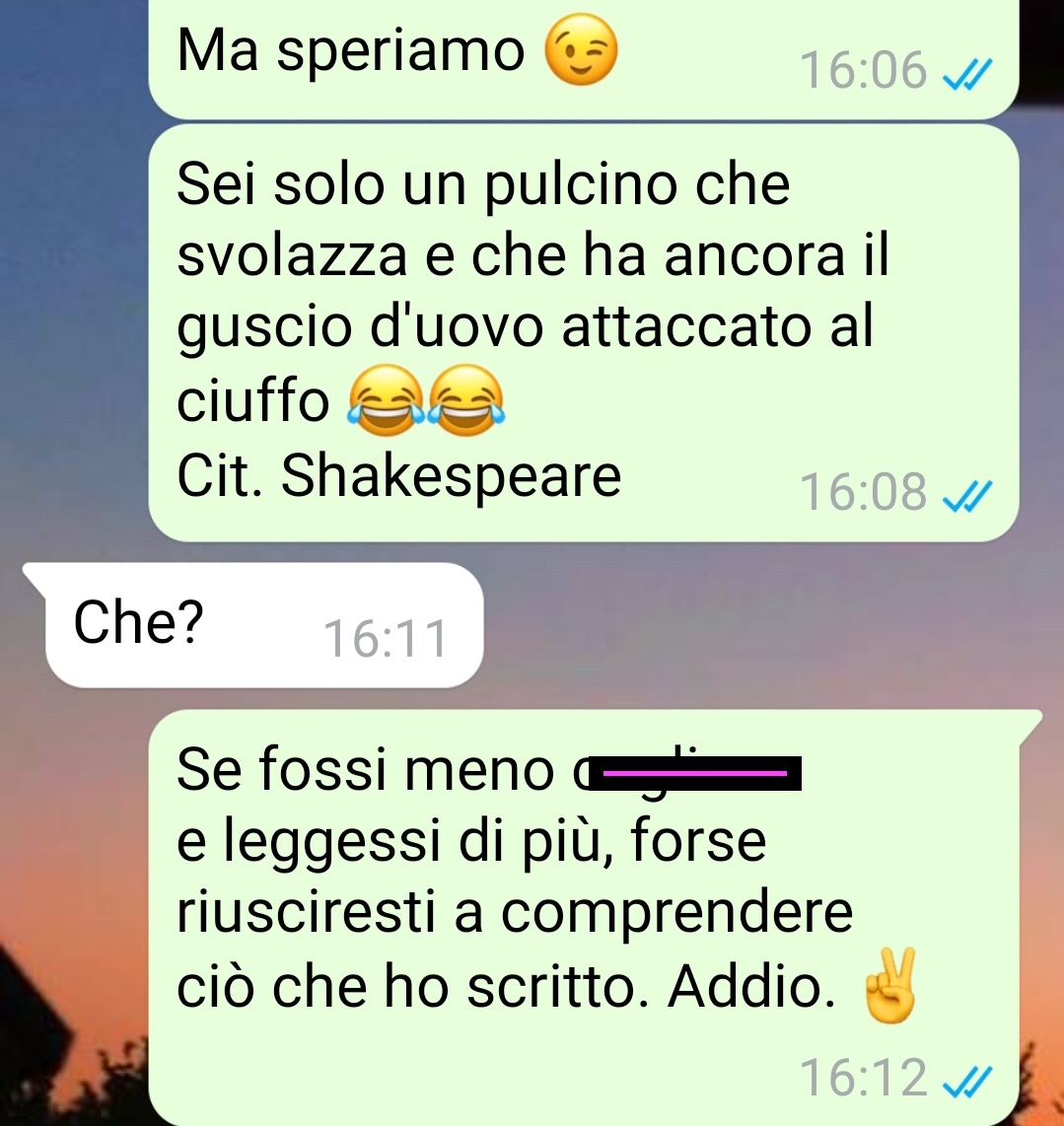Screen dimensions: 1064x1126
Task: Click the blue read ticks beside 16:12
Action: tap(967, 1081)
